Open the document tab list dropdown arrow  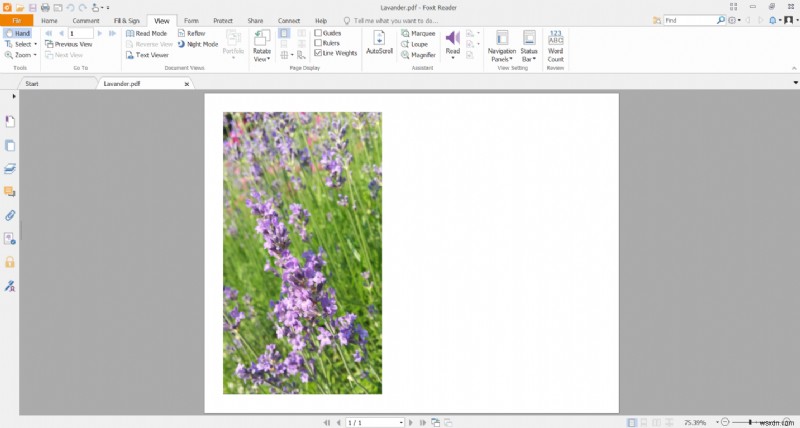pyautogui.click(x=795, y=83)
